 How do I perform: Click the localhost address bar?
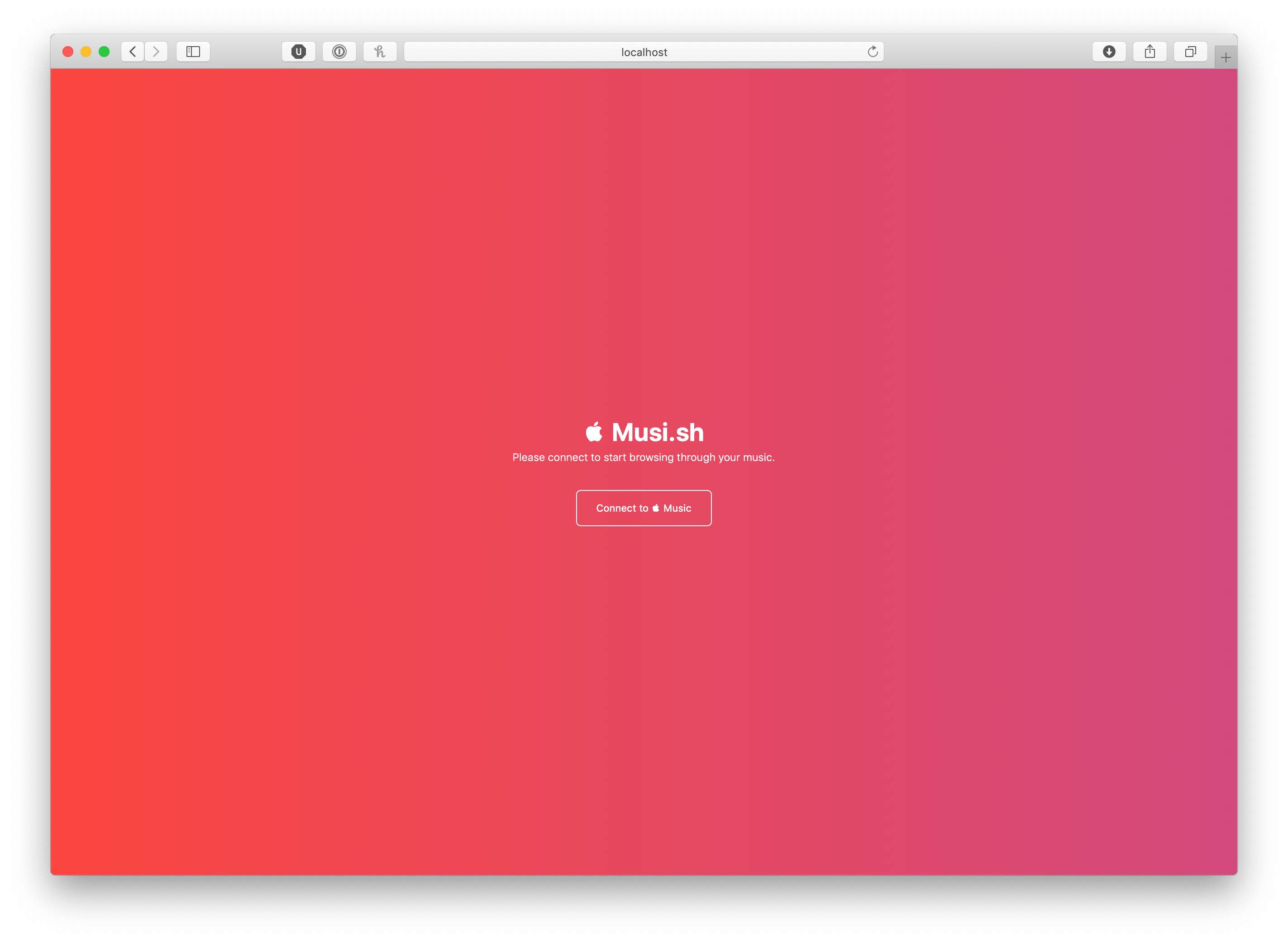644,52
